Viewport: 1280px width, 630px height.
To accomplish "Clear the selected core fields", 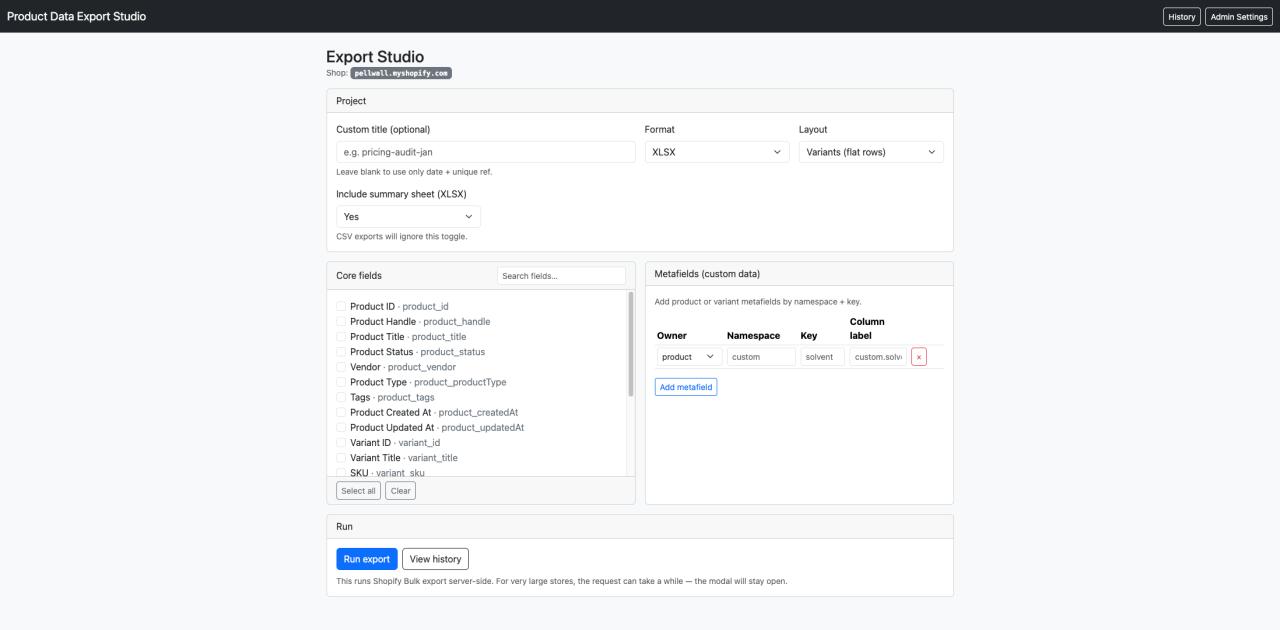I will pyautogui.click(x=400, y=491).
